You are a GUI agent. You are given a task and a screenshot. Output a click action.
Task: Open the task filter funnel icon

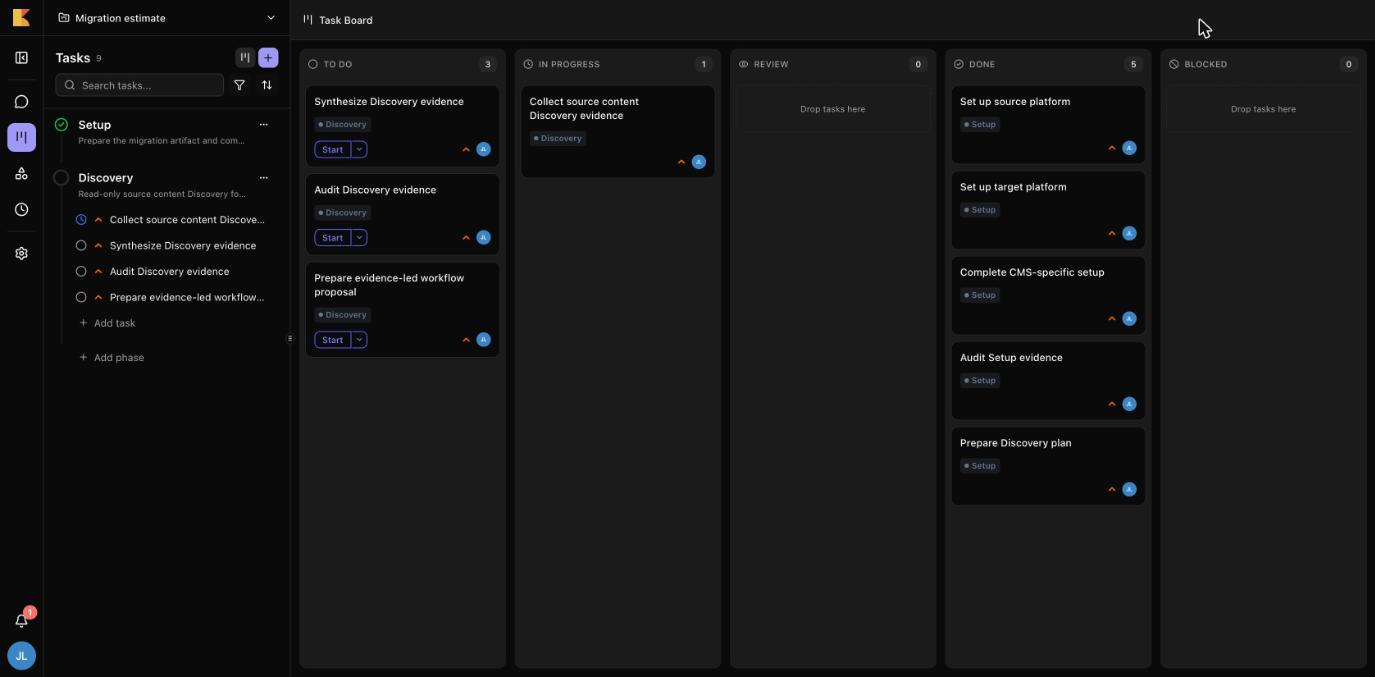coord(239,85)
